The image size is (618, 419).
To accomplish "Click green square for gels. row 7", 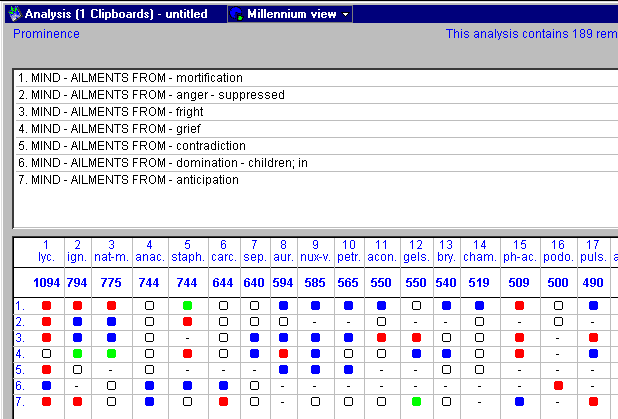I will 416,402.
